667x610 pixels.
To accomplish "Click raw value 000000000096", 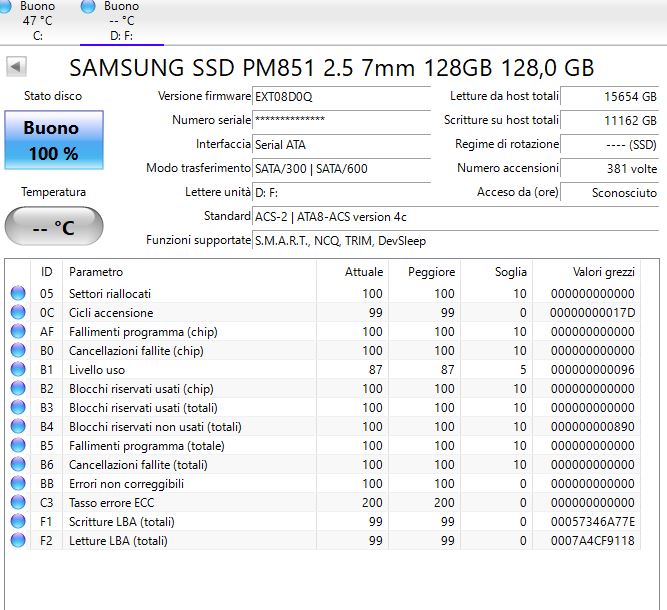I will point(592,370).
